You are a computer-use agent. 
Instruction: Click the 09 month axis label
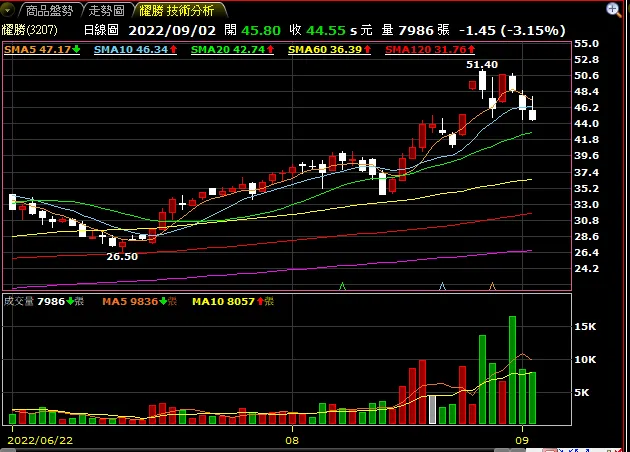point(522,440)
